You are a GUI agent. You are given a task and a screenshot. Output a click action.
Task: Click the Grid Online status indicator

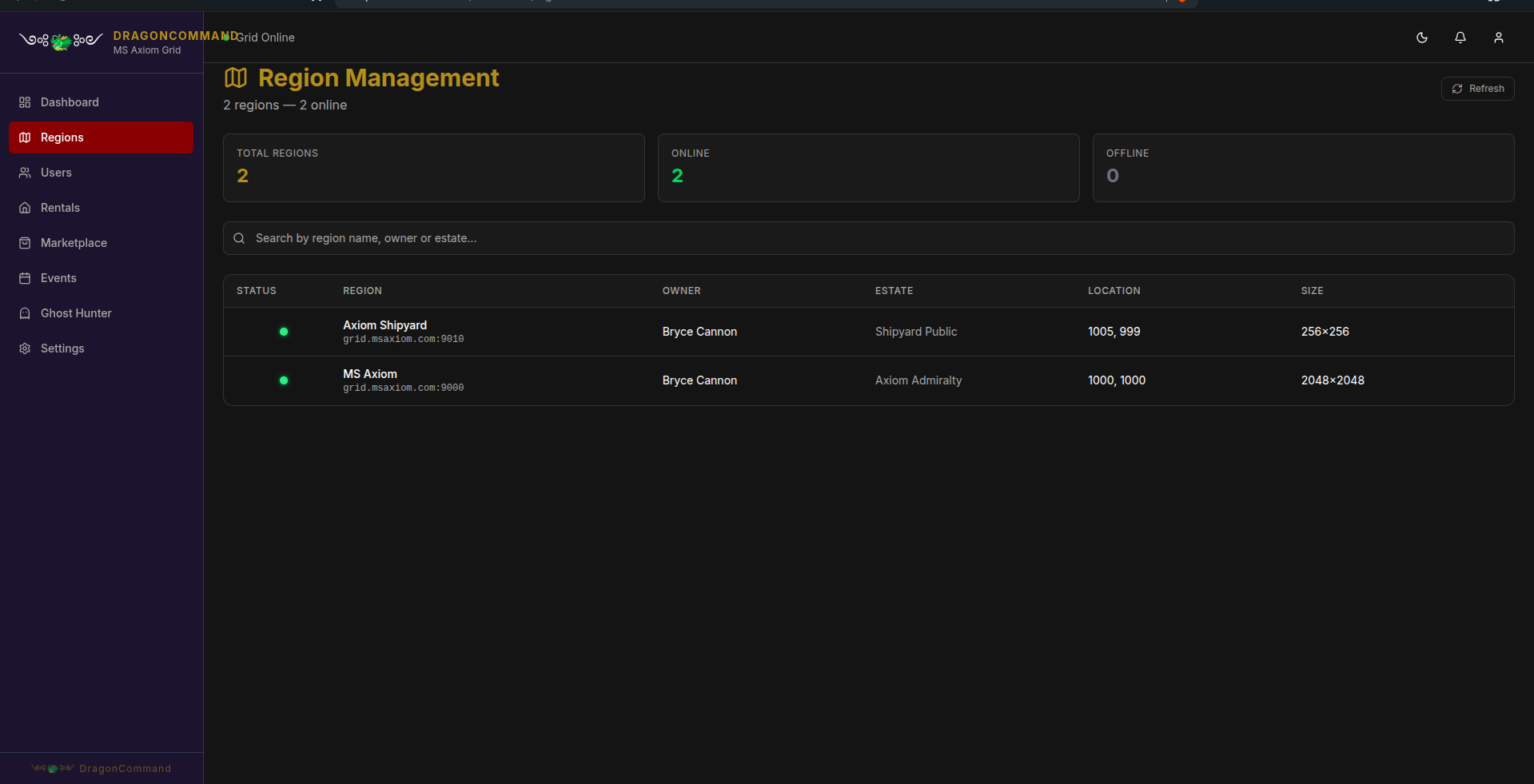(260, 38)
